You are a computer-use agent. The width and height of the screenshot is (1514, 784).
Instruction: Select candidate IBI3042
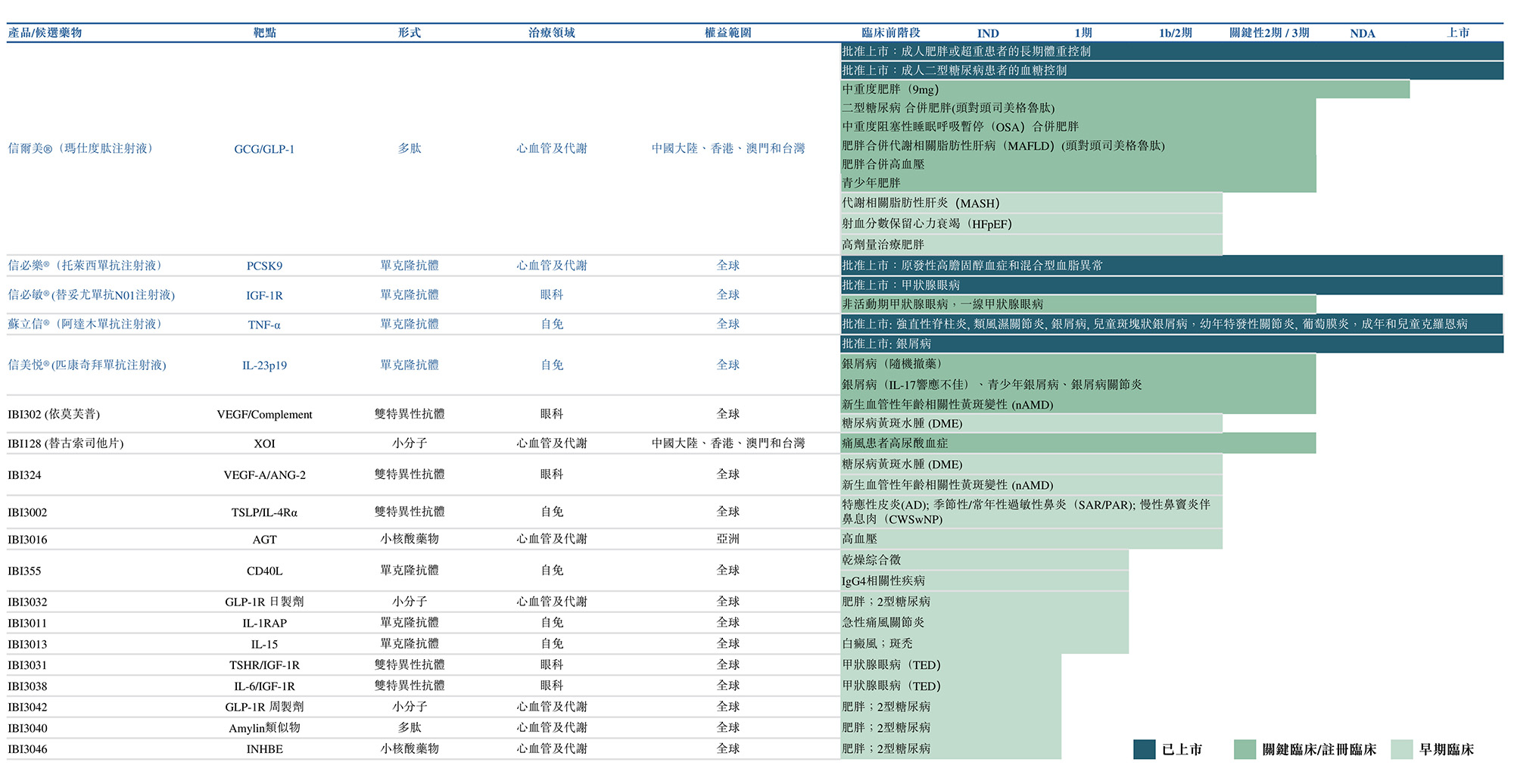[x=27, y=708]
